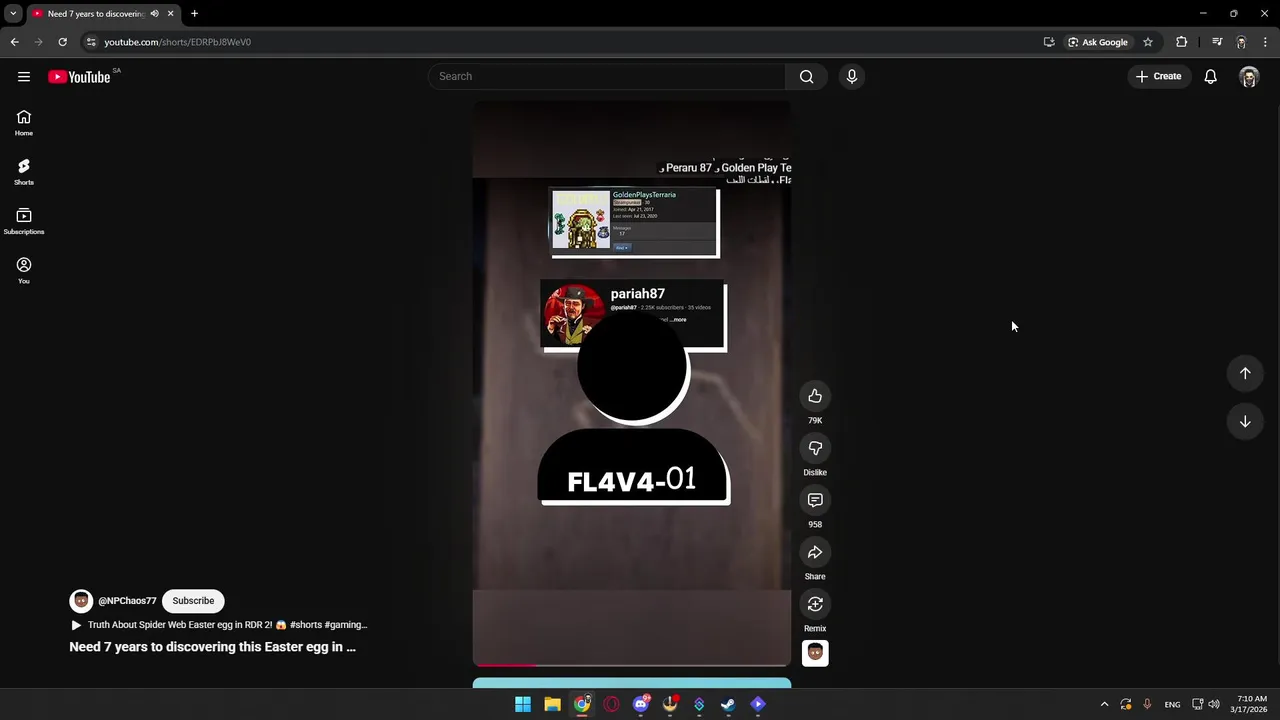Viewport: 1280px width, 720px height.
Task: Open Discord from the taskbar
Action: [x=641, y=704]
